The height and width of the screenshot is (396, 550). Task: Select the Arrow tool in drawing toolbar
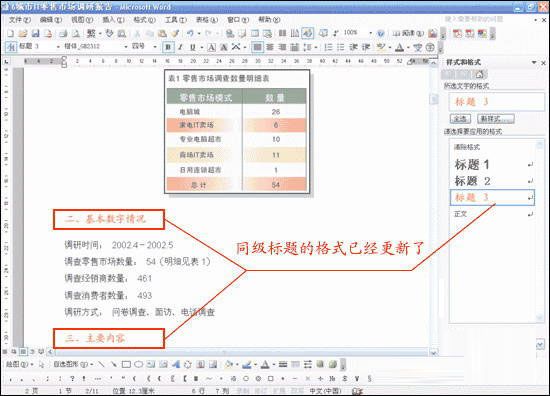pos(114,365)
